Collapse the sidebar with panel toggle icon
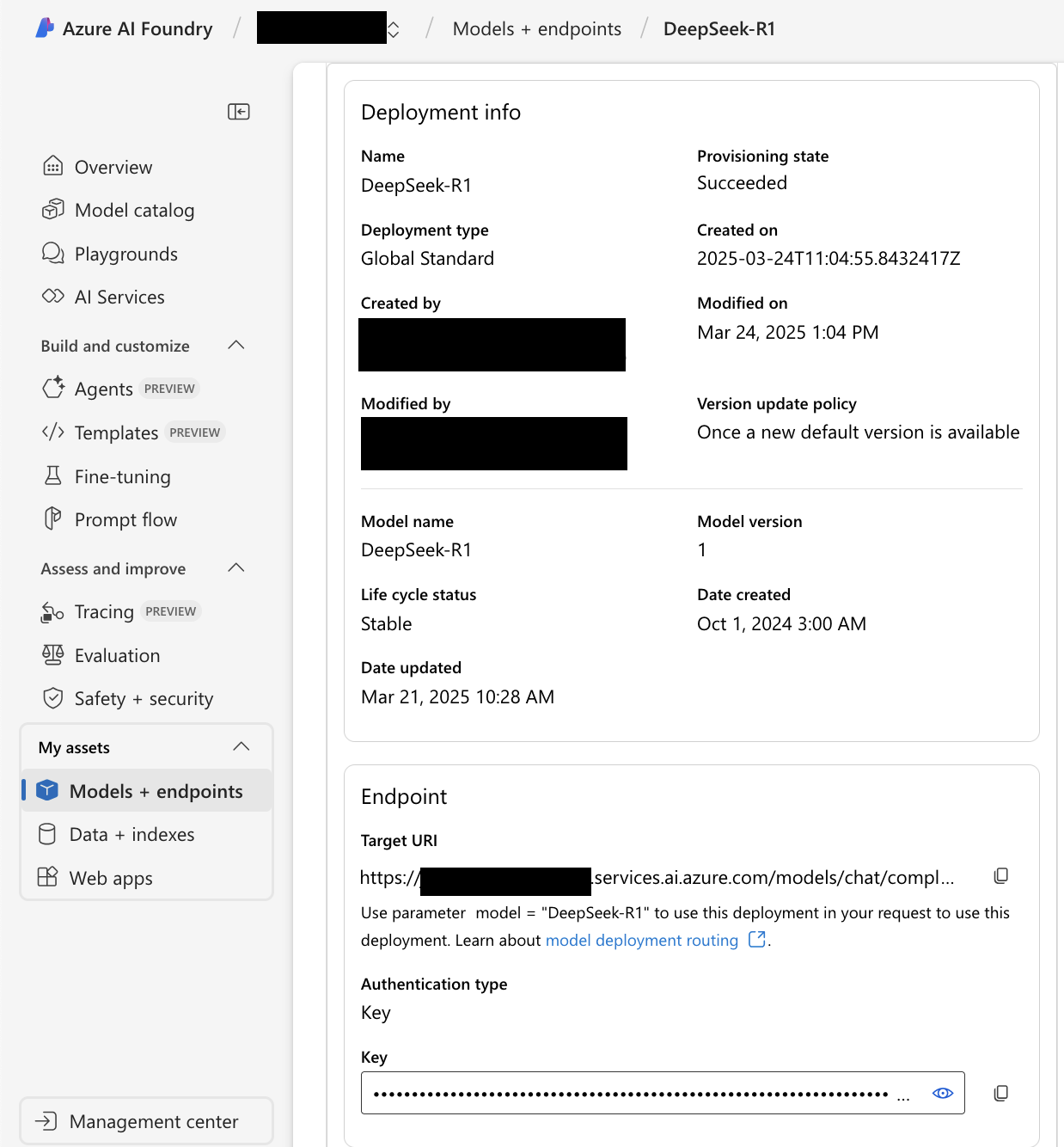This screenshot has width=1064, height=1147. tap(238, 112)
